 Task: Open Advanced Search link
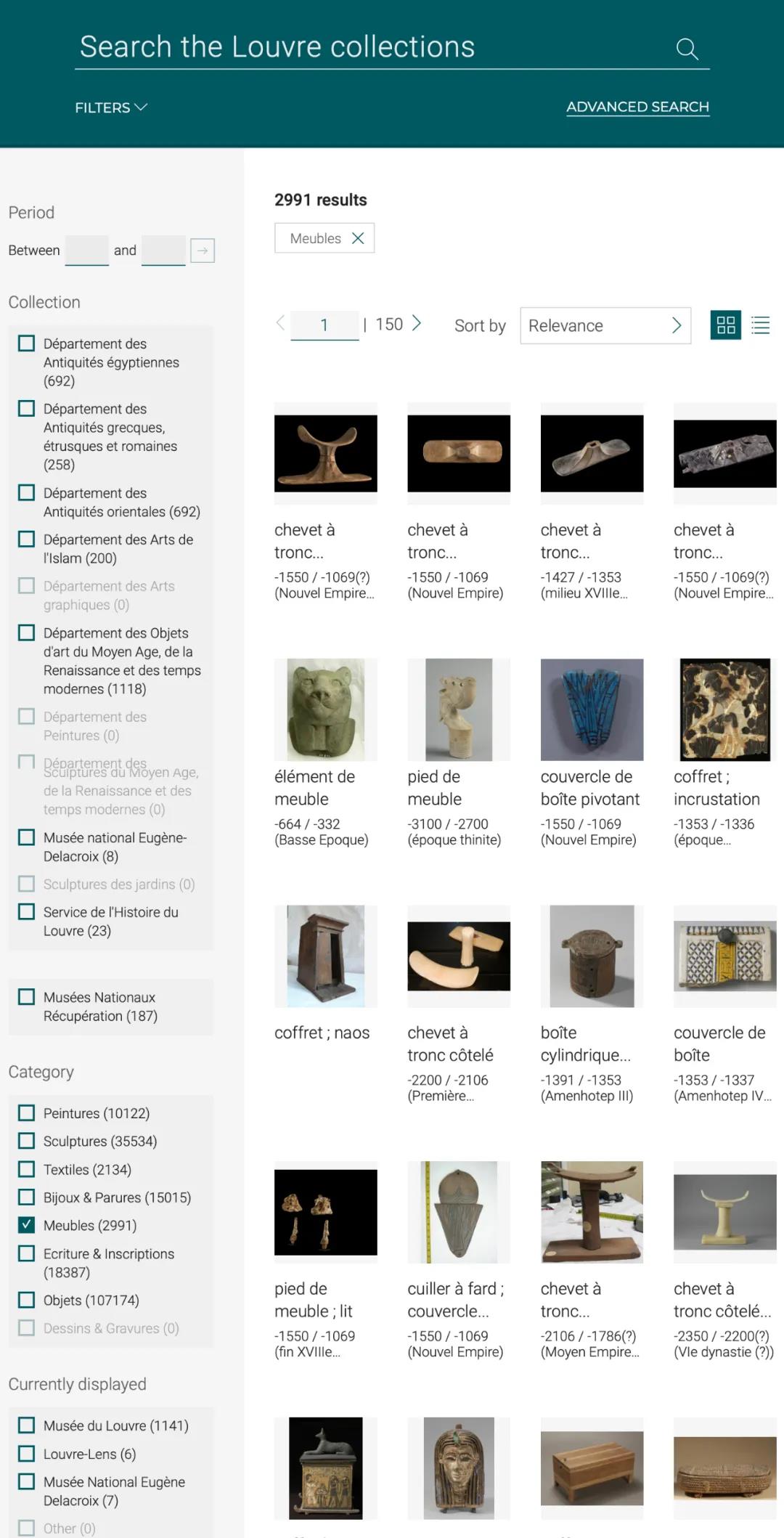click(x=637, y=107)
